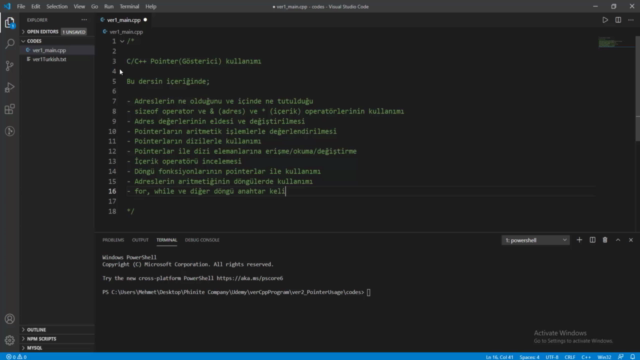This screenshot has height=360, width=640.
Task: Click the Win32 configuration status item
Action: [604, 357]
